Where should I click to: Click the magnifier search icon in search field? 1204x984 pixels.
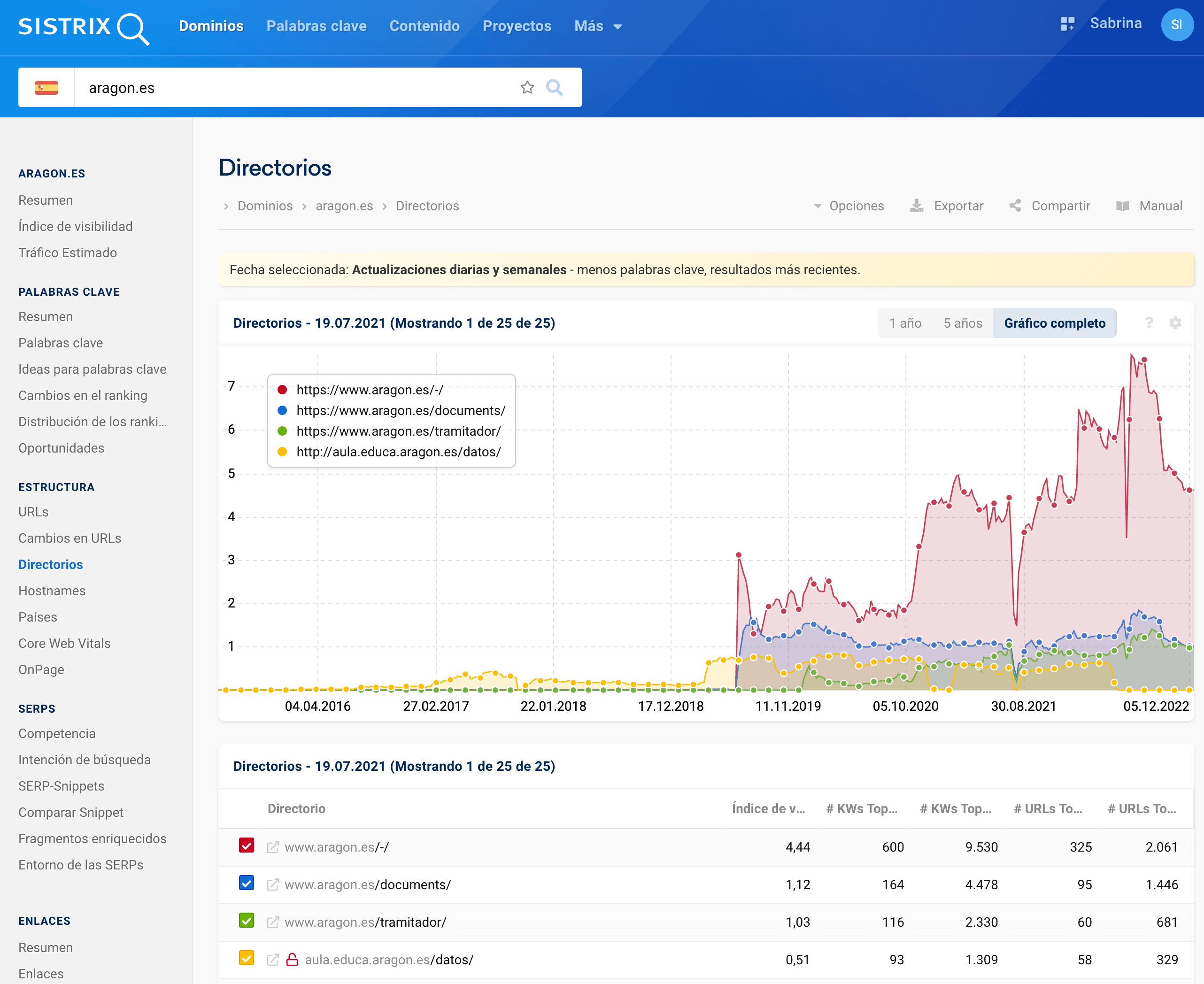point(554,87)
